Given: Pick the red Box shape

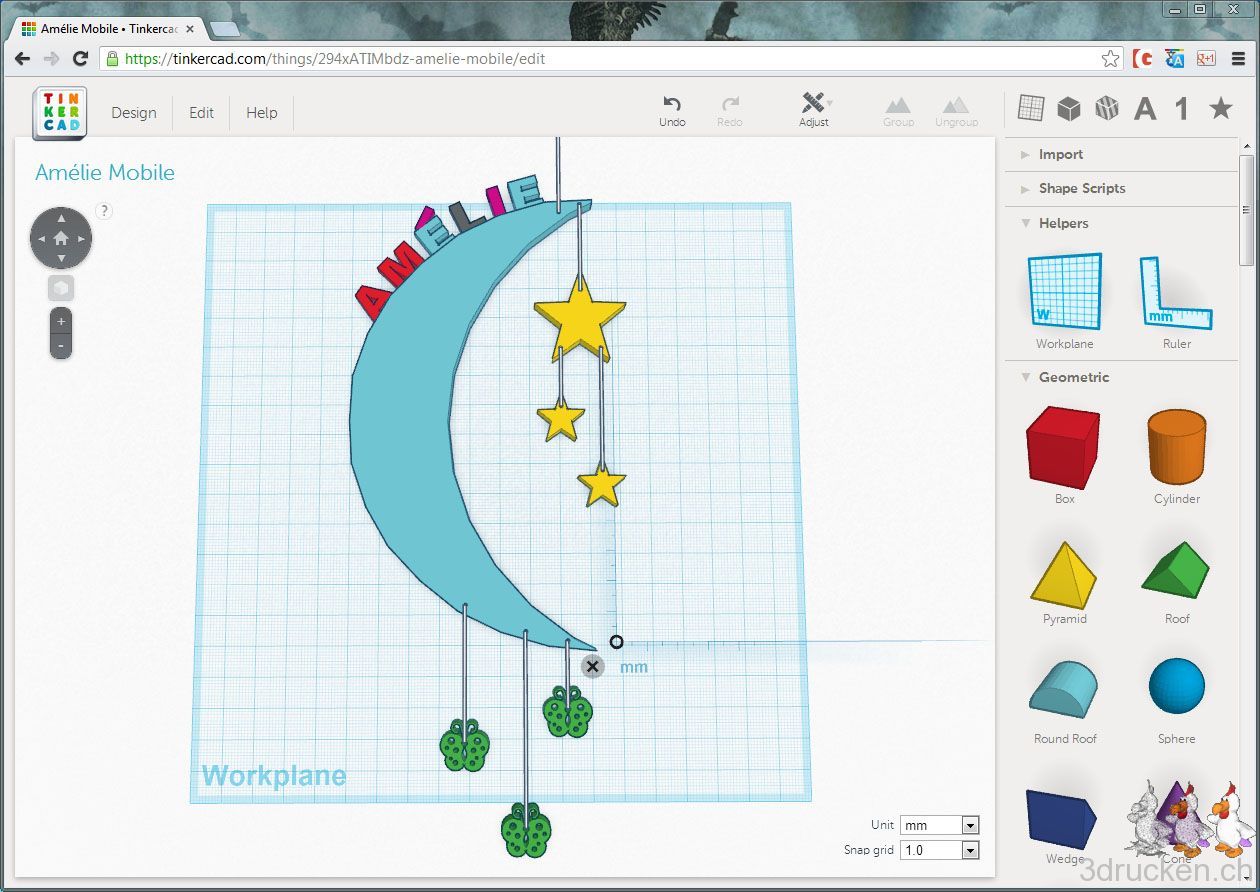Looking at the screenshot, I should (1064, 447).
